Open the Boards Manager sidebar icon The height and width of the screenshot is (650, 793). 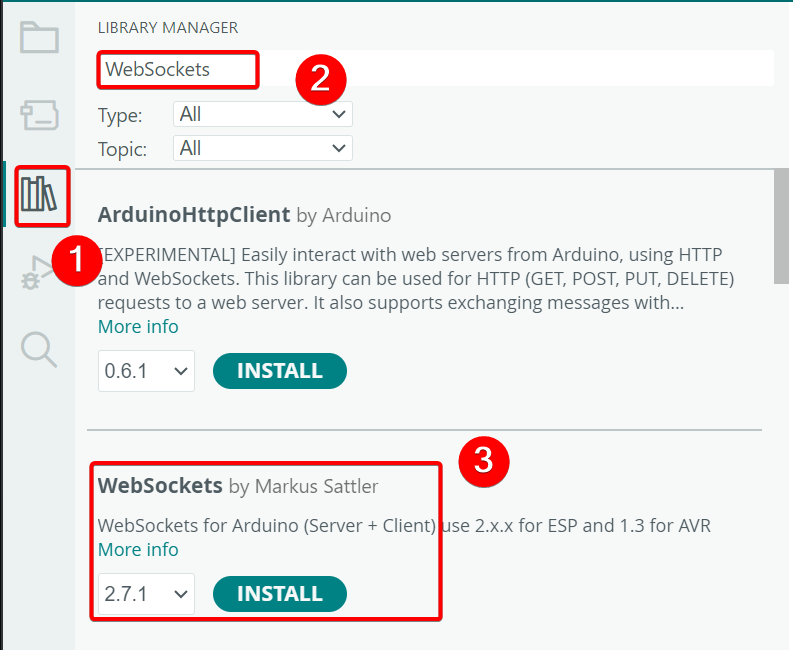pyautogui.click(x=39, y=116)
